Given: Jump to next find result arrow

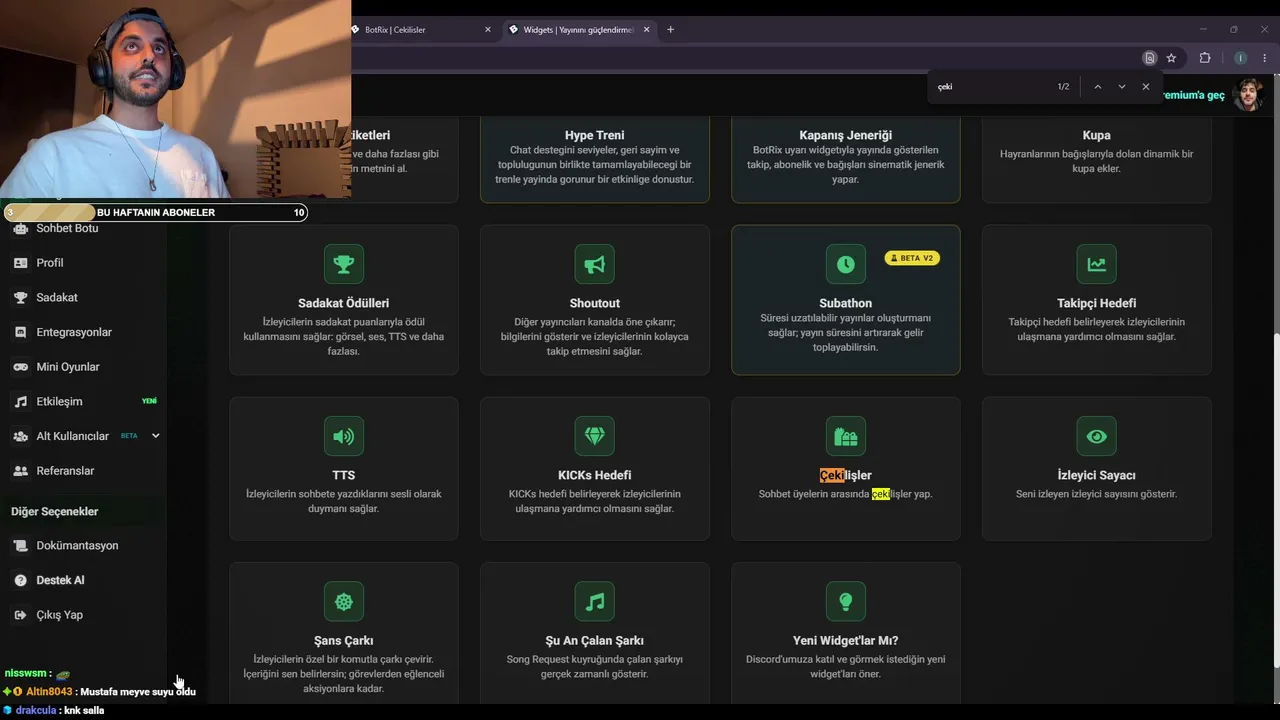Looking at the screenshot, I should 1121,87.
